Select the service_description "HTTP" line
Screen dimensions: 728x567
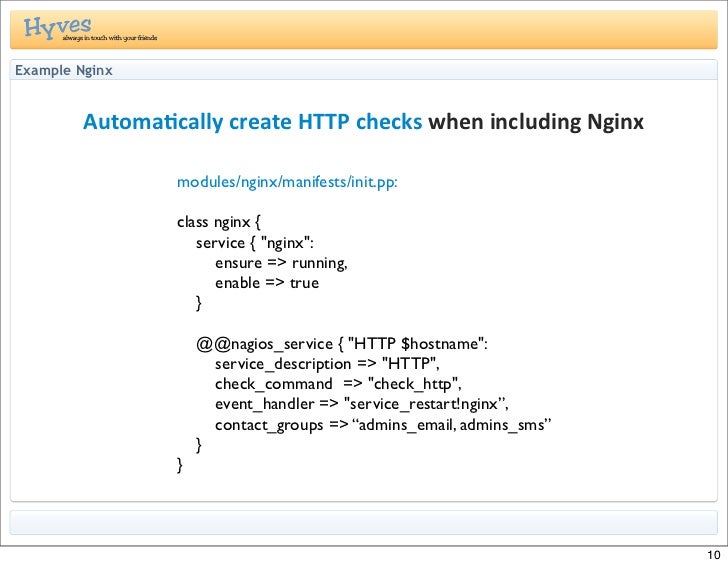[x=328, y=364]
